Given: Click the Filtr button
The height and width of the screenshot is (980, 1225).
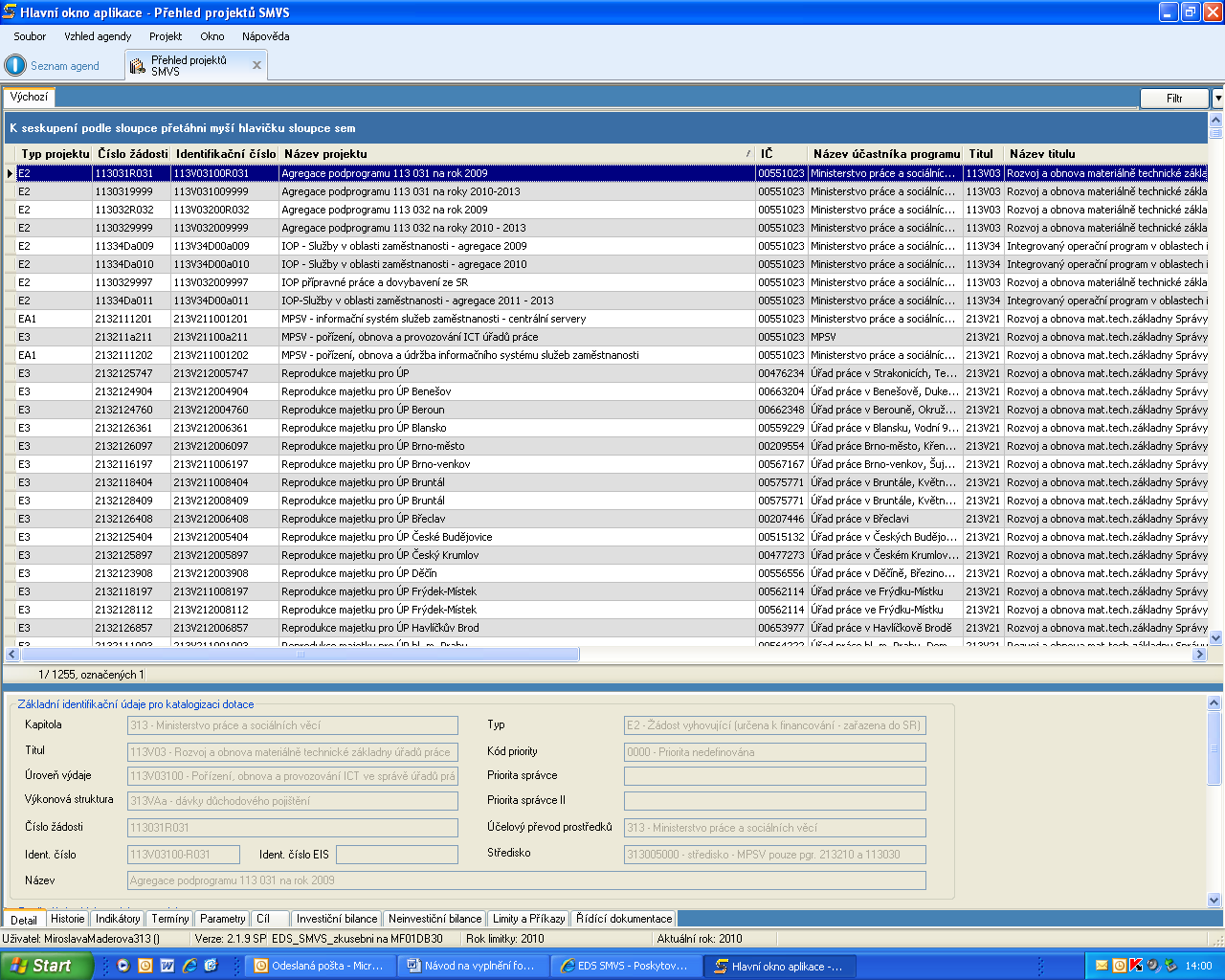Looking at the screenshot, I should point(1174,99).
